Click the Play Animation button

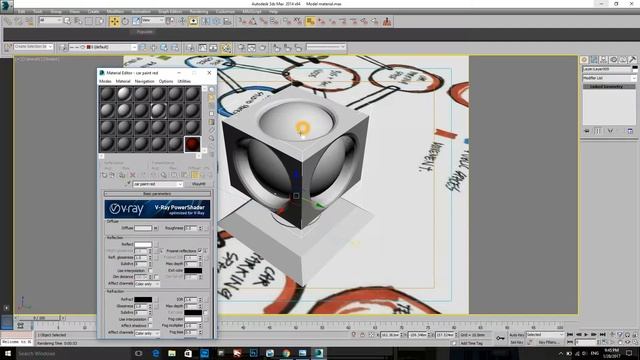(x=587, y=335)
